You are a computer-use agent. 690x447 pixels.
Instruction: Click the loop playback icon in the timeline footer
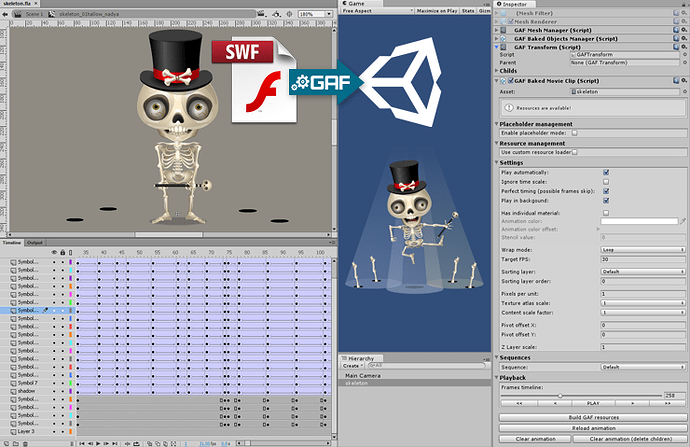(136, 443)
